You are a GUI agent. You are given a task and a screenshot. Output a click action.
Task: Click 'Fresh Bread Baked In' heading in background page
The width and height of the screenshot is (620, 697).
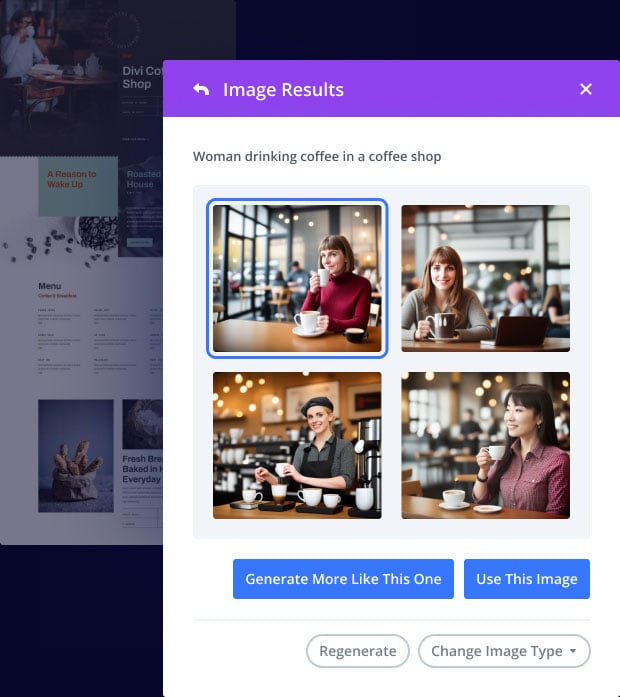(x=142, y=469)
